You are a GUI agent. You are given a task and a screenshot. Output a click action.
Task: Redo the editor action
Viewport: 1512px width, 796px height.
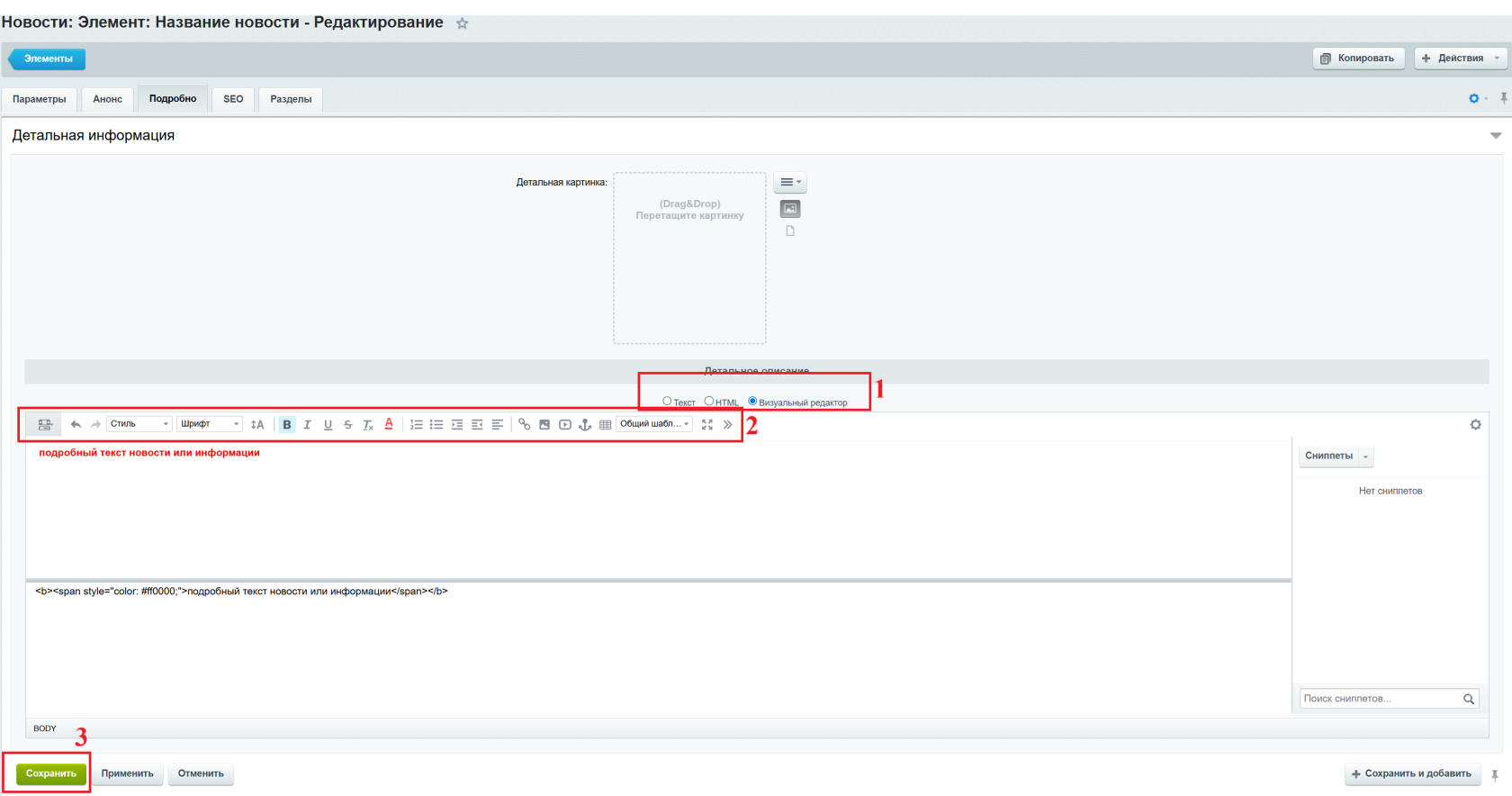95,424
